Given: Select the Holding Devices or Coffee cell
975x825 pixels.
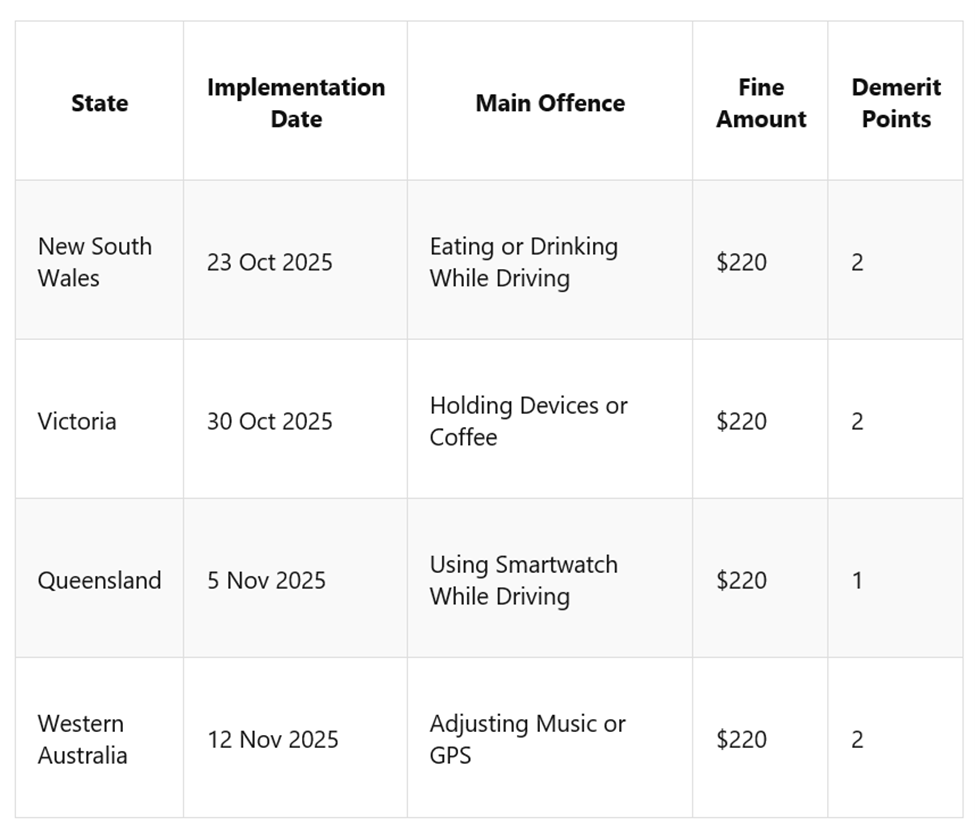Looking at the screenshot, I should click(x=528, y=421).
